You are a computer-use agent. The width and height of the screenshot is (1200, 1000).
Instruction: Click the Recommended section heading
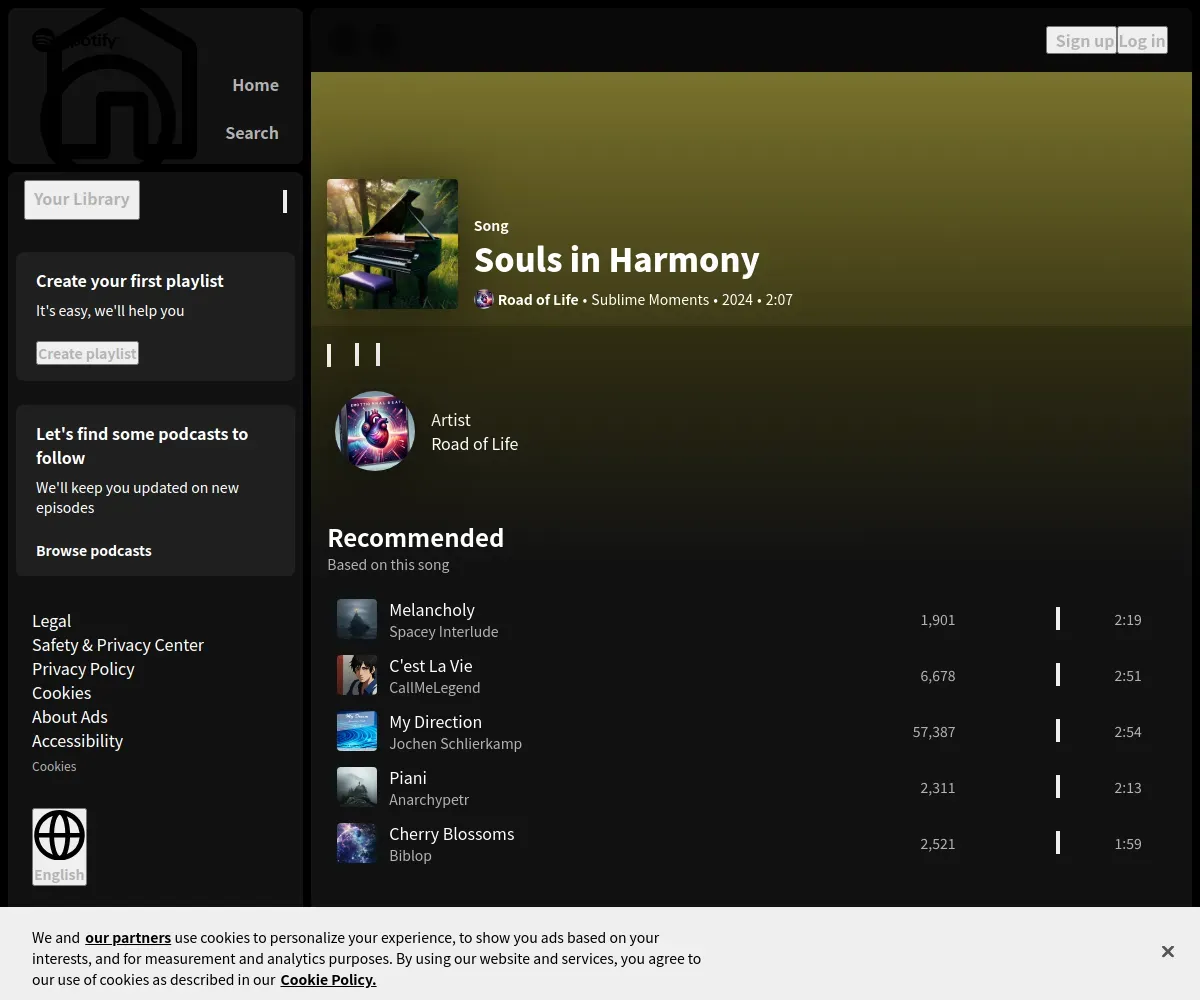point(416,538)
